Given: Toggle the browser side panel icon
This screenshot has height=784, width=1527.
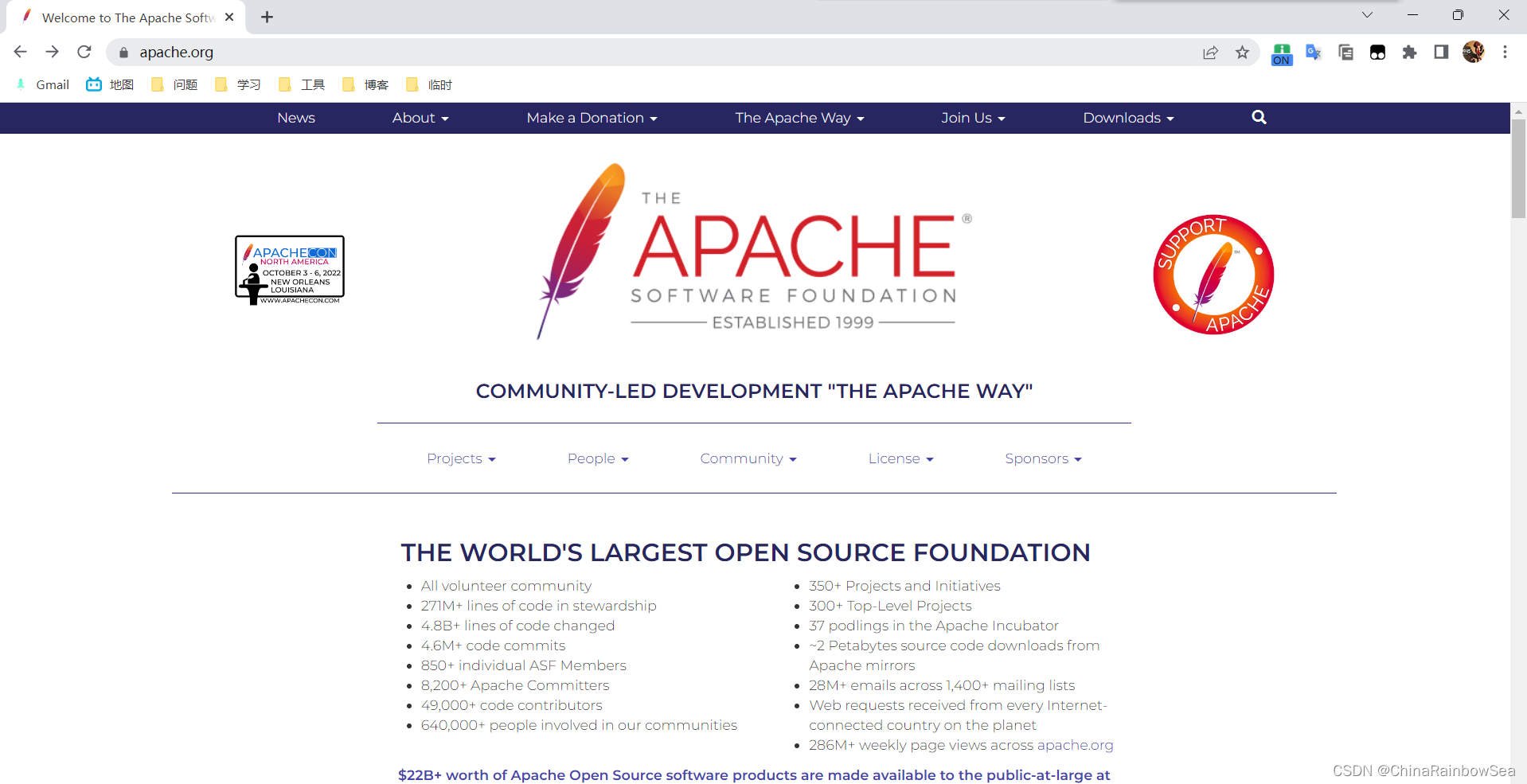Looking at the screenshot, I should (1441, 53).
